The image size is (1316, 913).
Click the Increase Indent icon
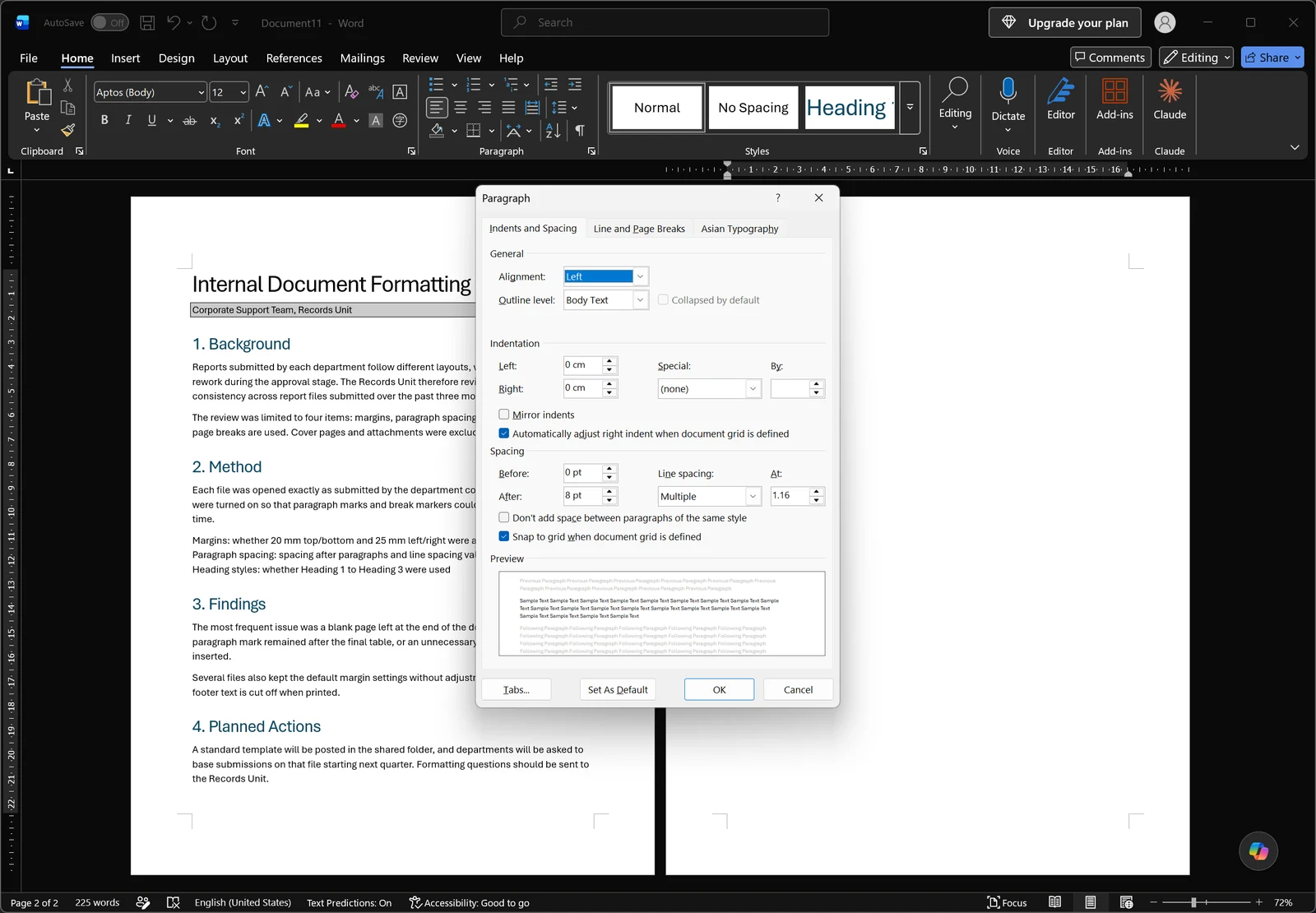pos(575,85)
